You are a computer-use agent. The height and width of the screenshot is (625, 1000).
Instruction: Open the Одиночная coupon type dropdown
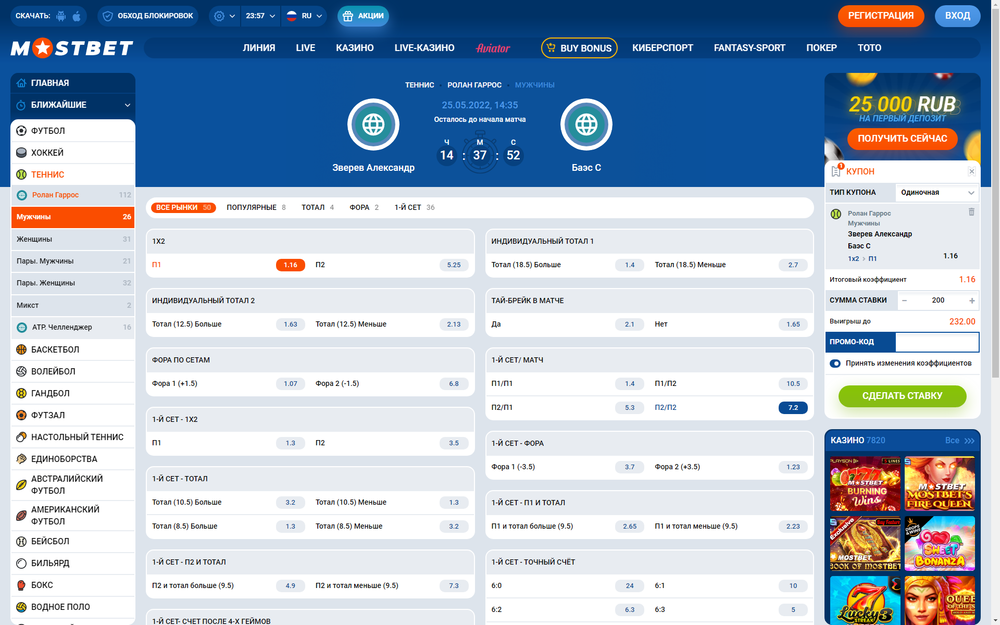tap(936, 193)
